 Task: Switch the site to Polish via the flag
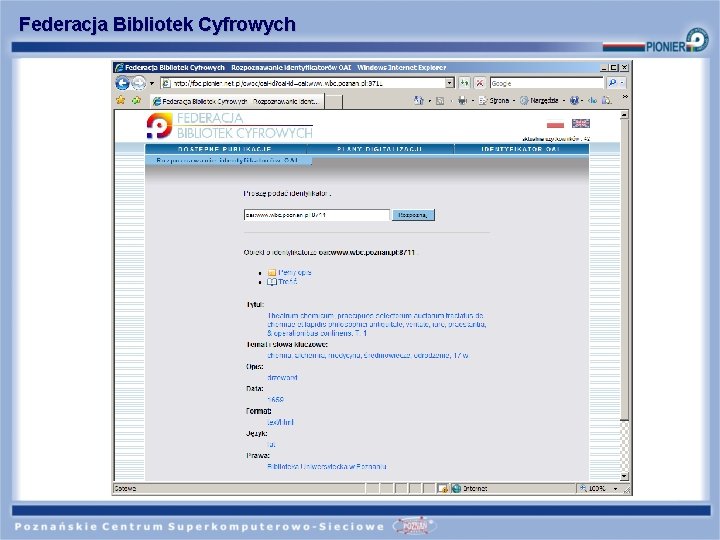555,124
